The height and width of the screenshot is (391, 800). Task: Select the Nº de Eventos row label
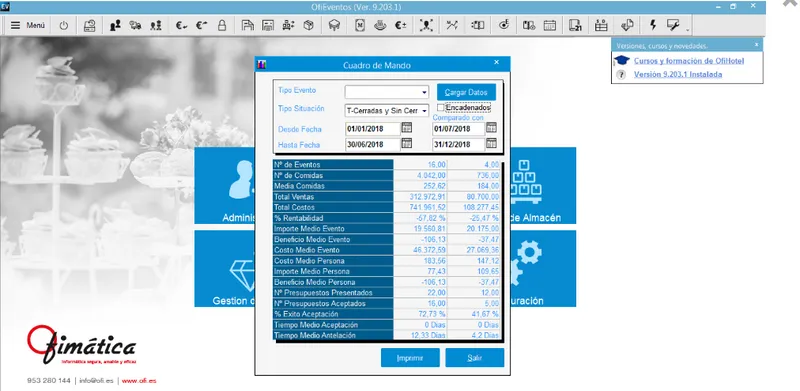pyautogui.click(x=333, y=164)
